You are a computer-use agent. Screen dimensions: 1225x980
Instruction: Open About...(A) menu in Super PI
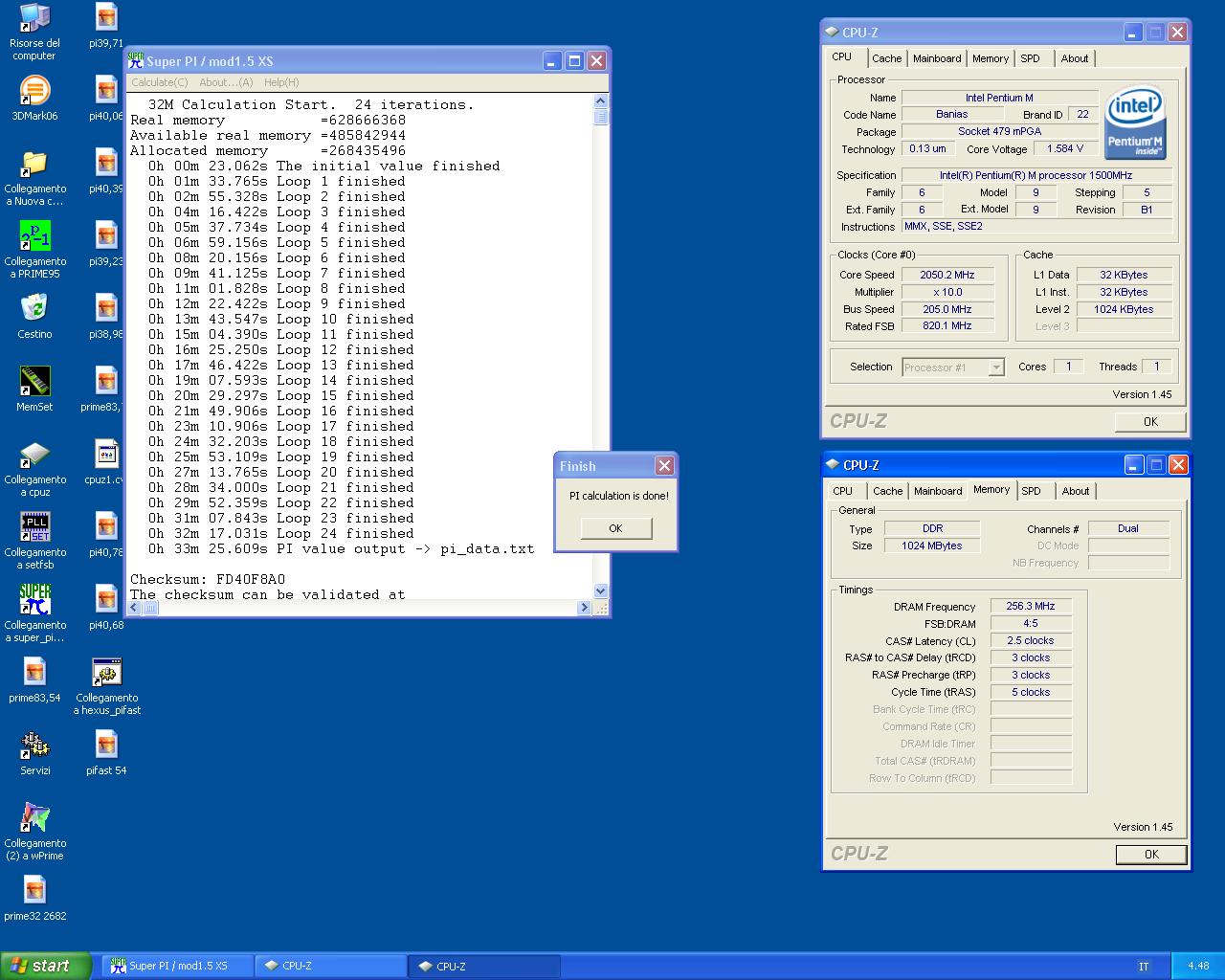pyautogui.click(x=226, y=82)
